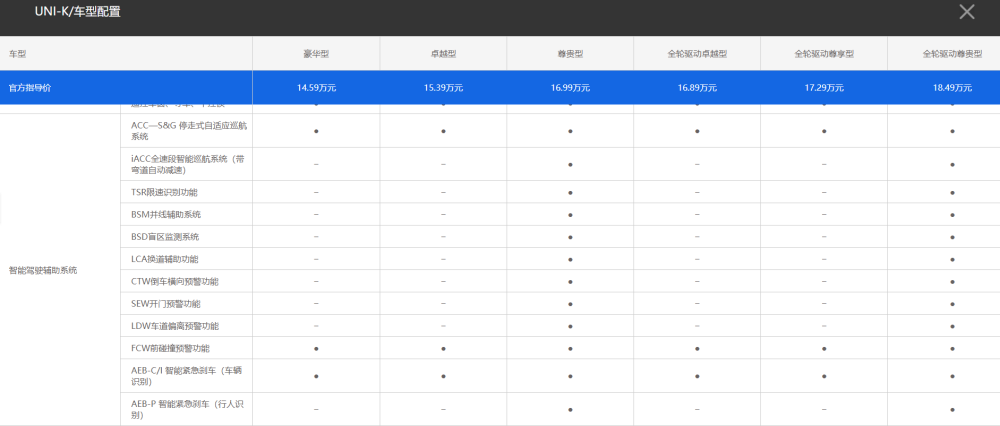Viewport: 1000px width, 426px height.
Task: Click the '官方指导价' row label
Action: click(30, 88)
